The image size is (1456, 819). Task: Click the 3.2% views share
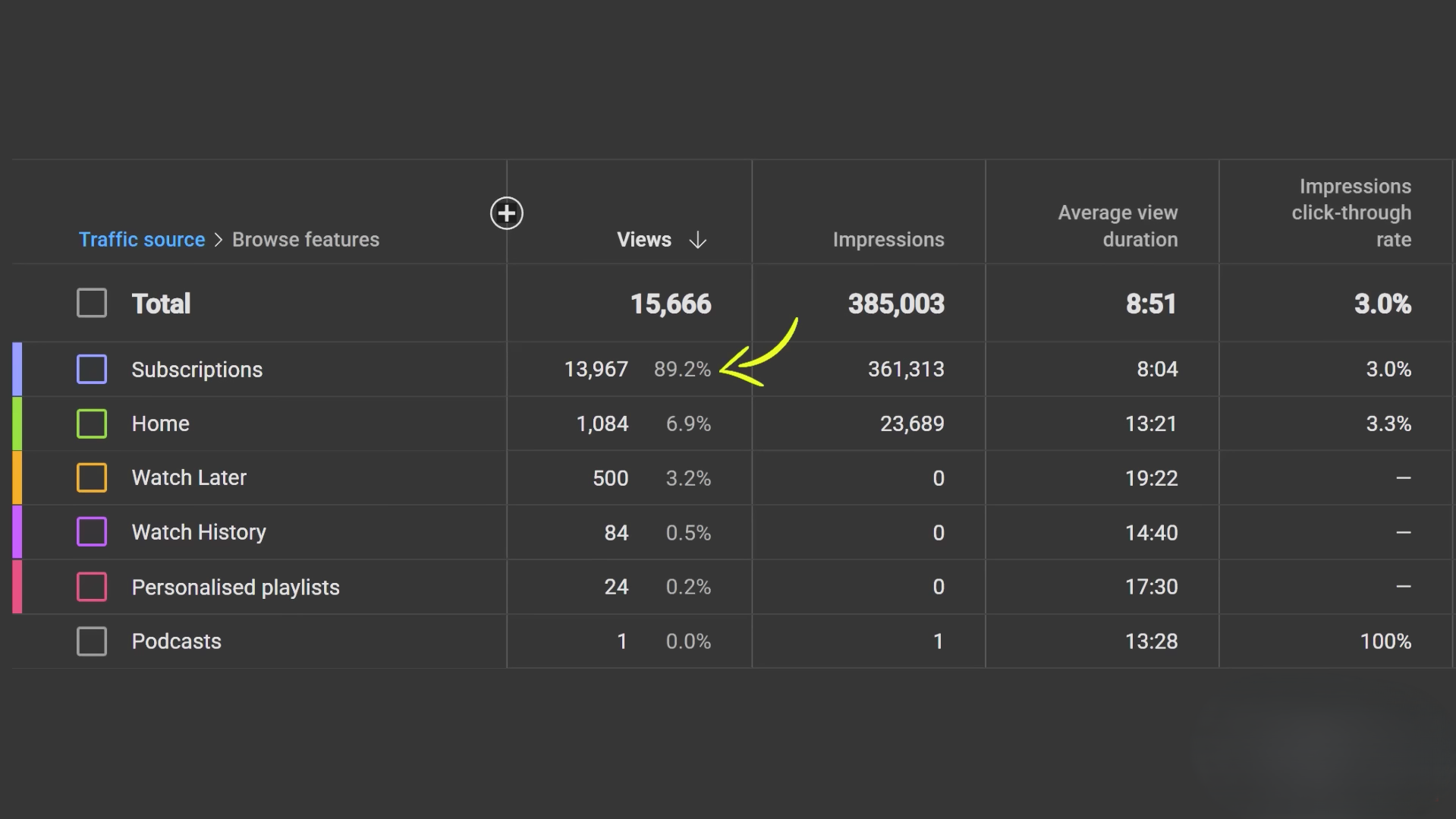[x=688, y=478]
